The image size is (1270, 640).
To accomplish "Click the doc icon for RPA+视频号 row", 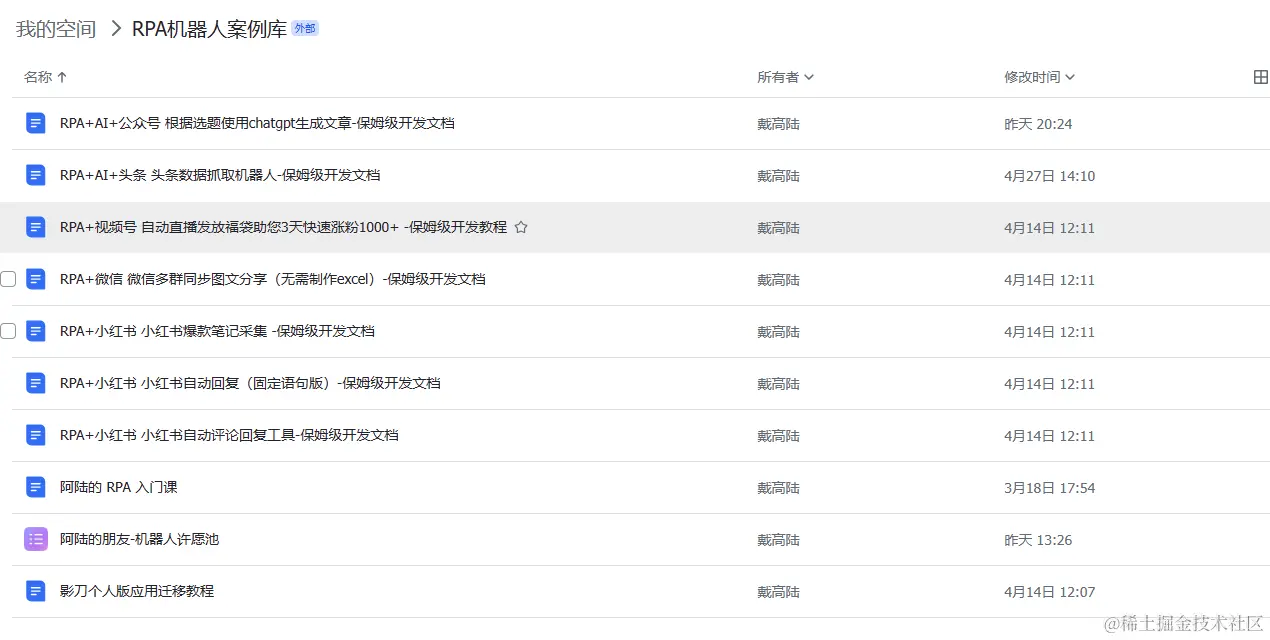I will (36, 227).
